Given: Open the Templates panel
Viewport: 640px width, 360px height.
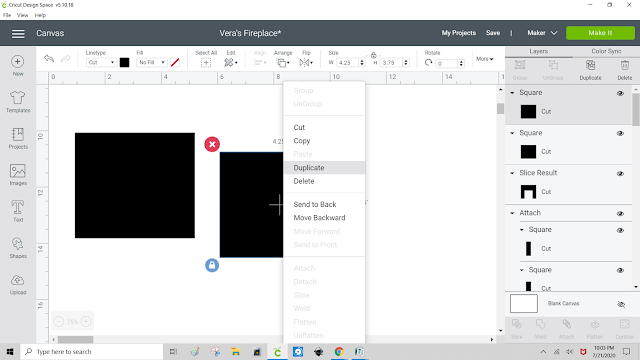Looking at the screenshot, I should pos(18,102).
